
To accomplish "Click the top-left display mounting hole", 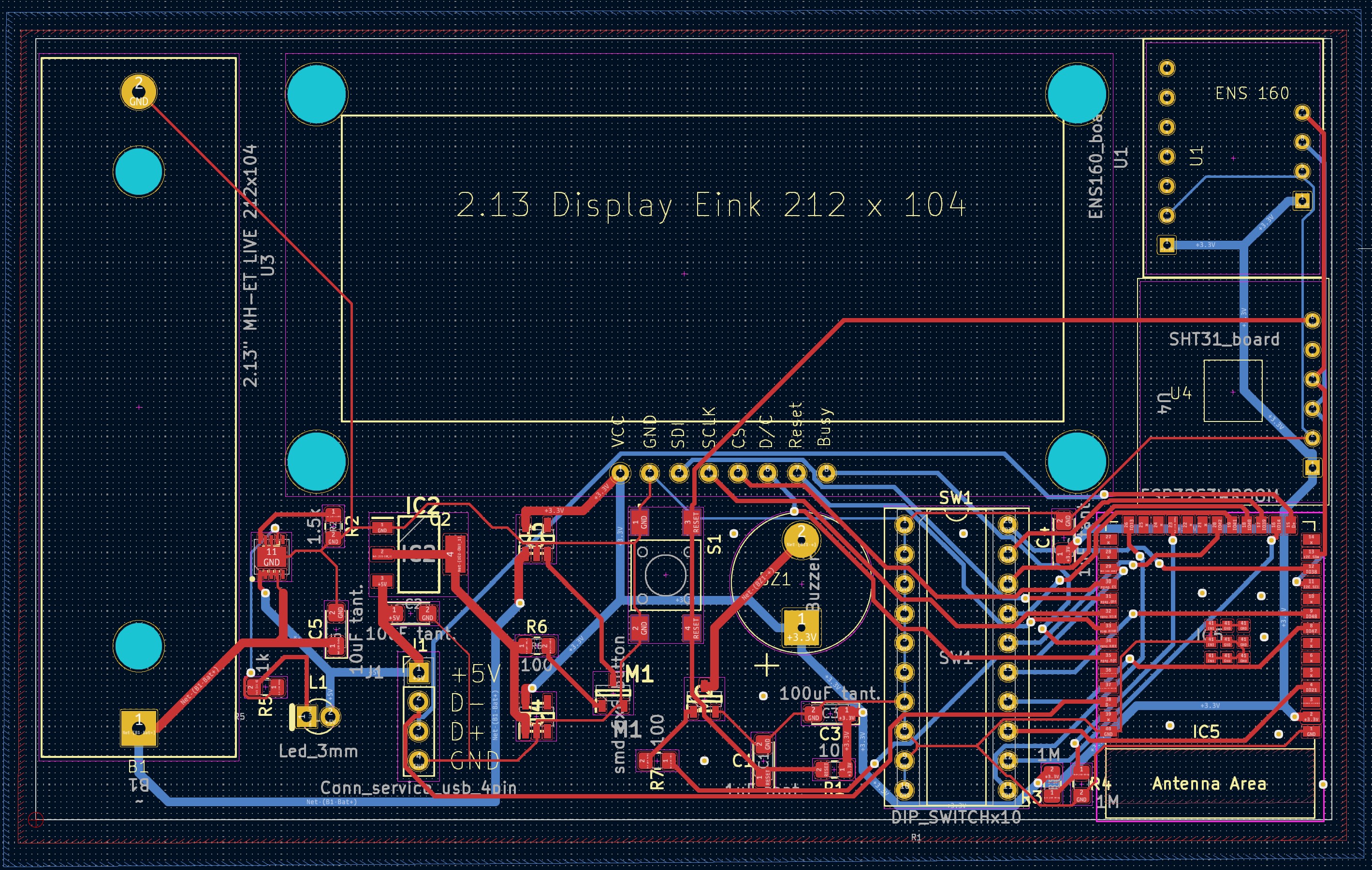I will [316, 94].
